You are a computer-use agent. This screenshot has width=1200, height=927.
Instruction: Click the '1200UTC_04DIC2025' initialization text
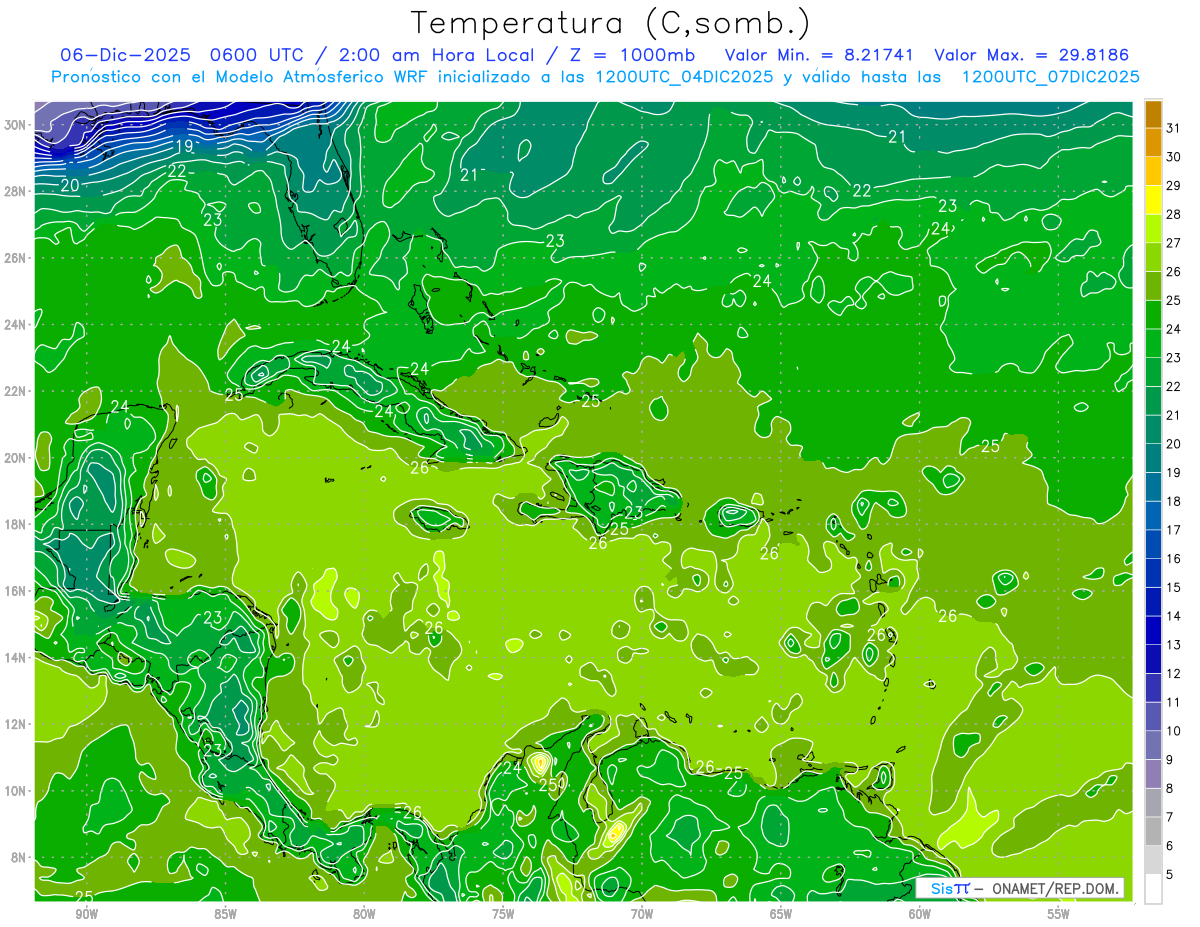[684, 76]
